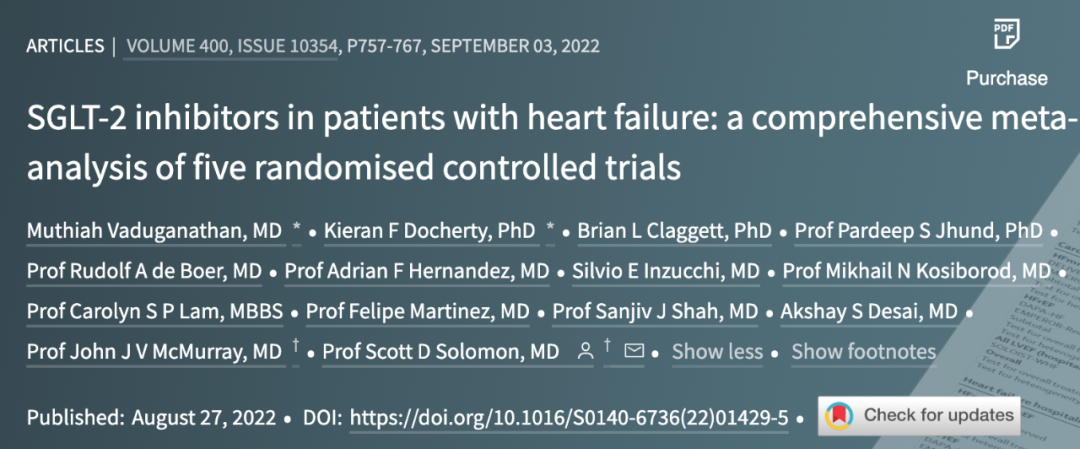The height and width of the screenshot is (449, 1080).
Task: View Prof Pardeep S Jhund's details
Action: [x=919, y=232]
